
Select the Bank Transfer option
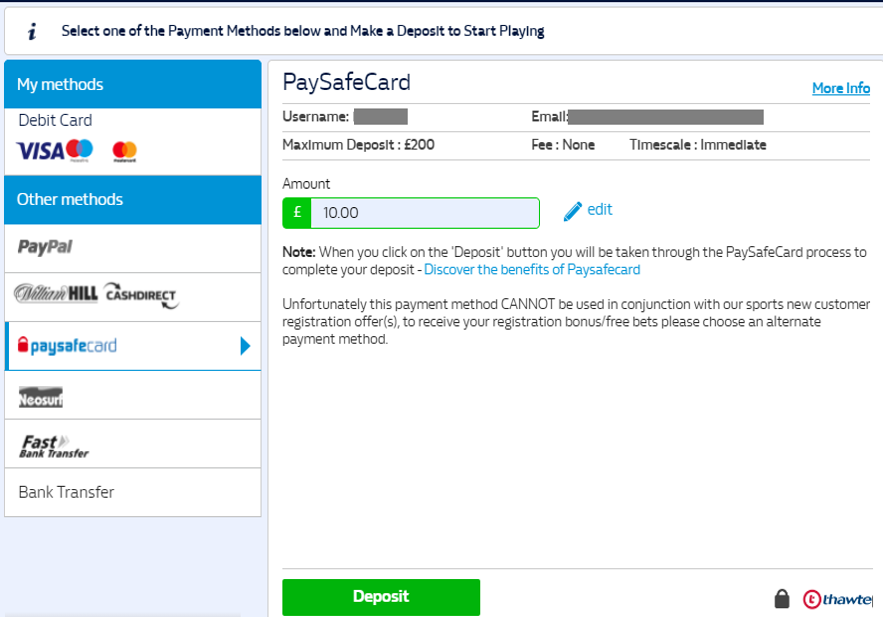[133, 492]
